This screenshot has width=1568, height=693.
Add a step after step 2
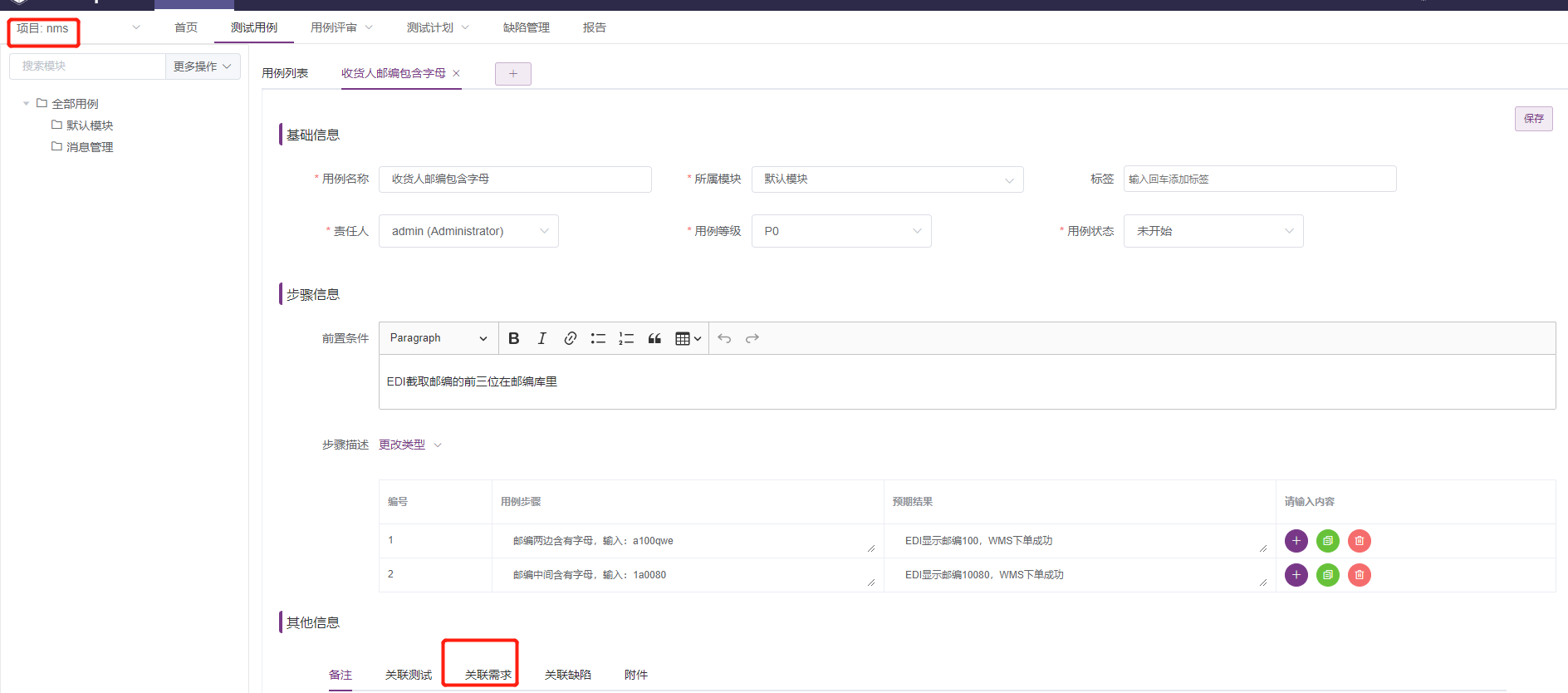pos(1296,575)
